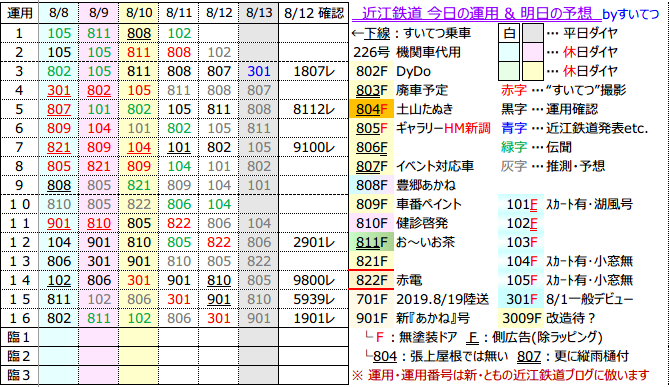669x387 pixels.
Task: Select the 臨3 row label
Action: (20, 375)
